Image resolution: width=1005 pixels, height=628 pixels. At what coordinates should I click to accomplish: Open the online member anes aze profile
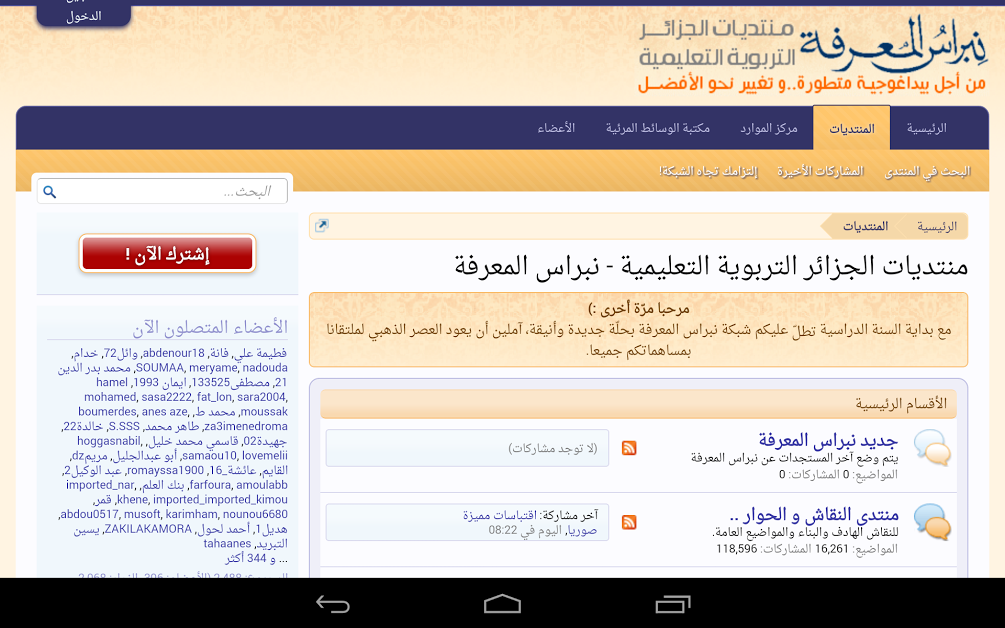click(x=165, y=412)
